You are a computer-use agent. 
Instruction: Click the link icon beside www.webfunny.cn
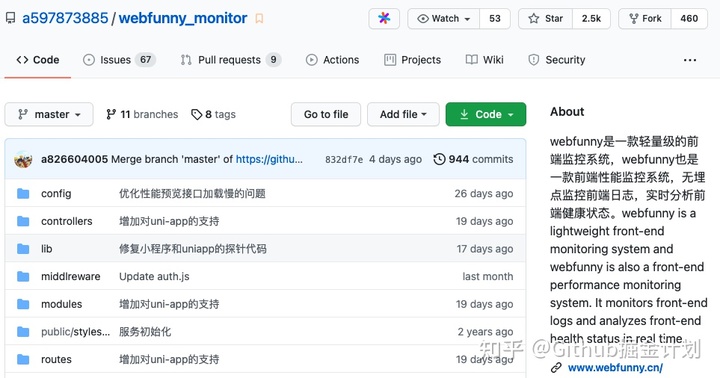coord(556,367)
